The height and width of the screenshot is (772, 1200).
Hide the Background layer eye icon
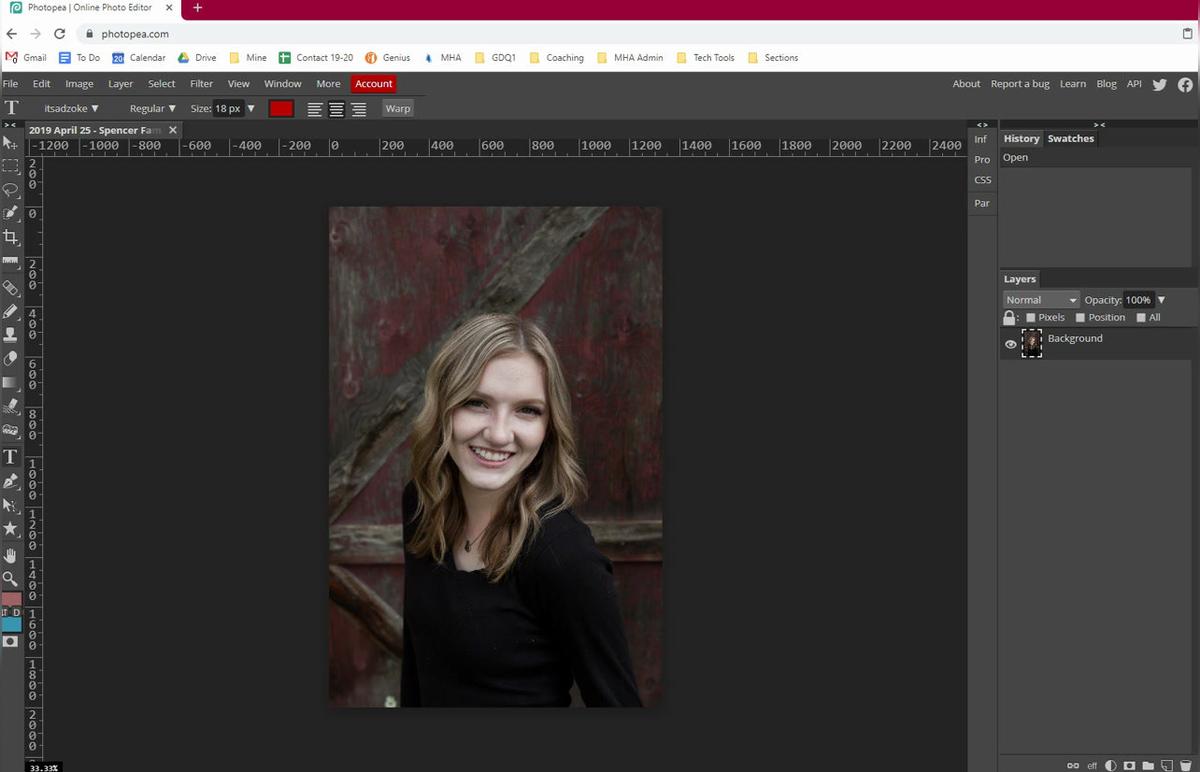point(1010,344)
